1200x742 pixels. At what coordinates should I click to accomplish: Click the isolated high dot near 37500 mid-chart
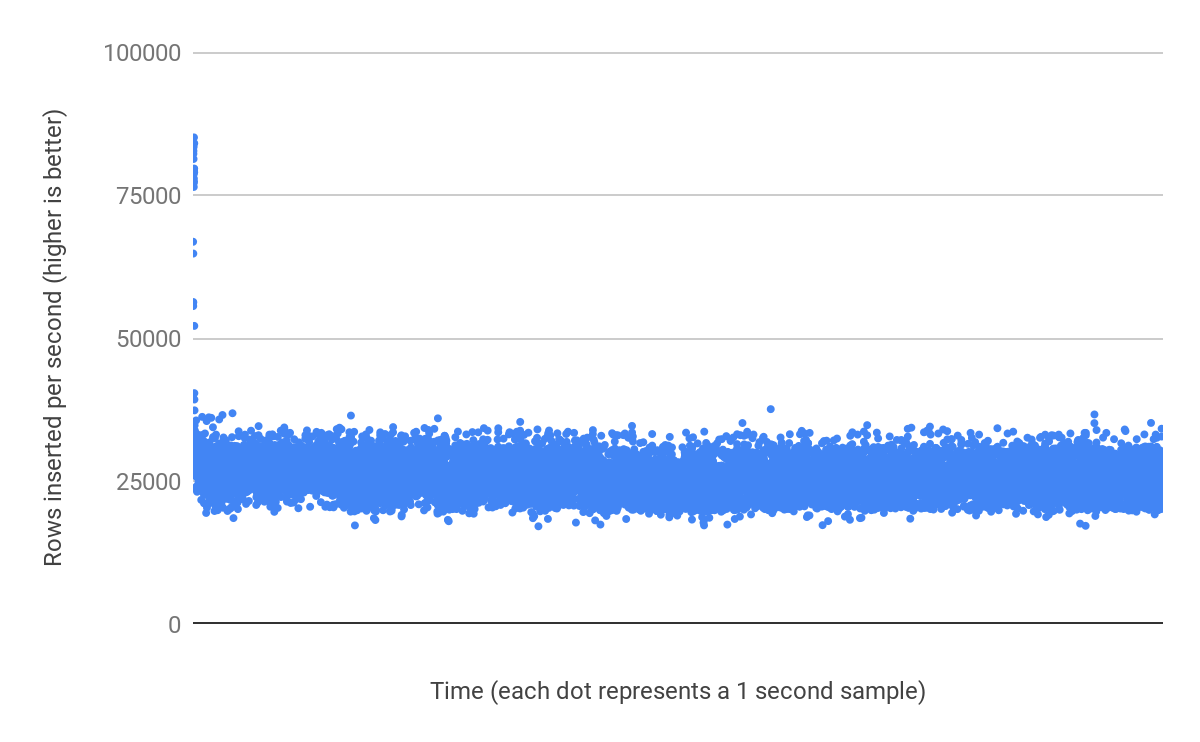(x=770, y=409)
